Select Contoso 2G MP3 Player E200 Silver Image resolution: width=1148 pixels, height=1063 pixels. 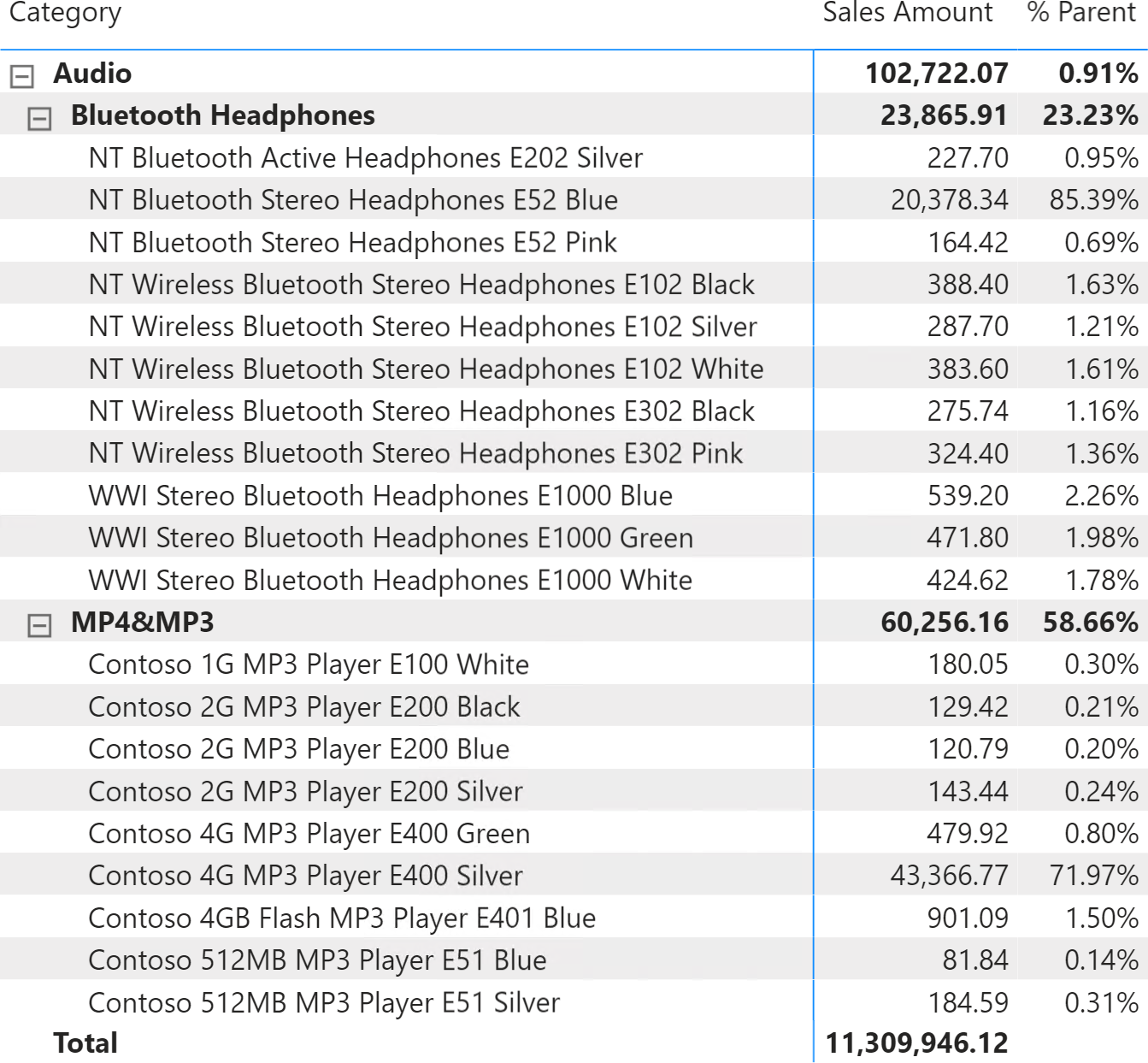pos(306,792)
